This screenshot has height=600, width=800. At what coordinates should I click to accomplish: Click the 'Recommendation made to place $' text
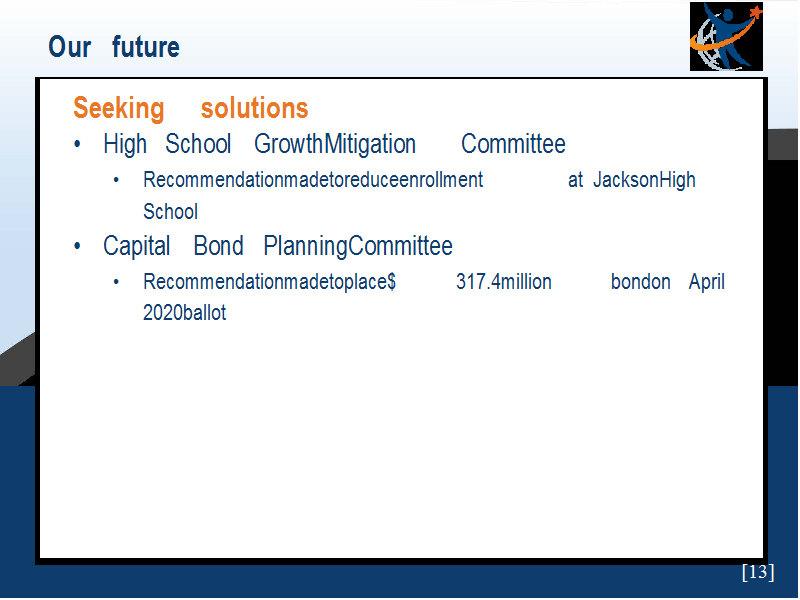[x=269, y=282]
